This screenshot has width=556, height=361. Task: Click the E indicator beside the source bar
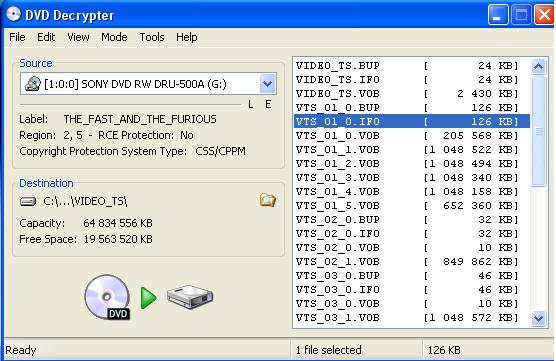pos(268,104)
